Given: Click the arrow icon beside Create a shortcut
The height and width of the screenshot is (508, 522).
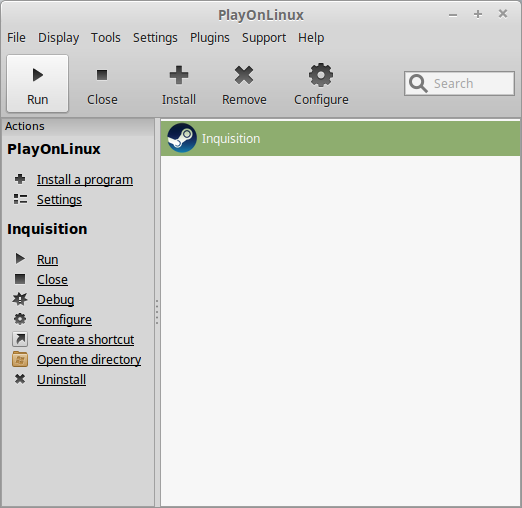Looking at the screenshot, I should pos(20,339).
